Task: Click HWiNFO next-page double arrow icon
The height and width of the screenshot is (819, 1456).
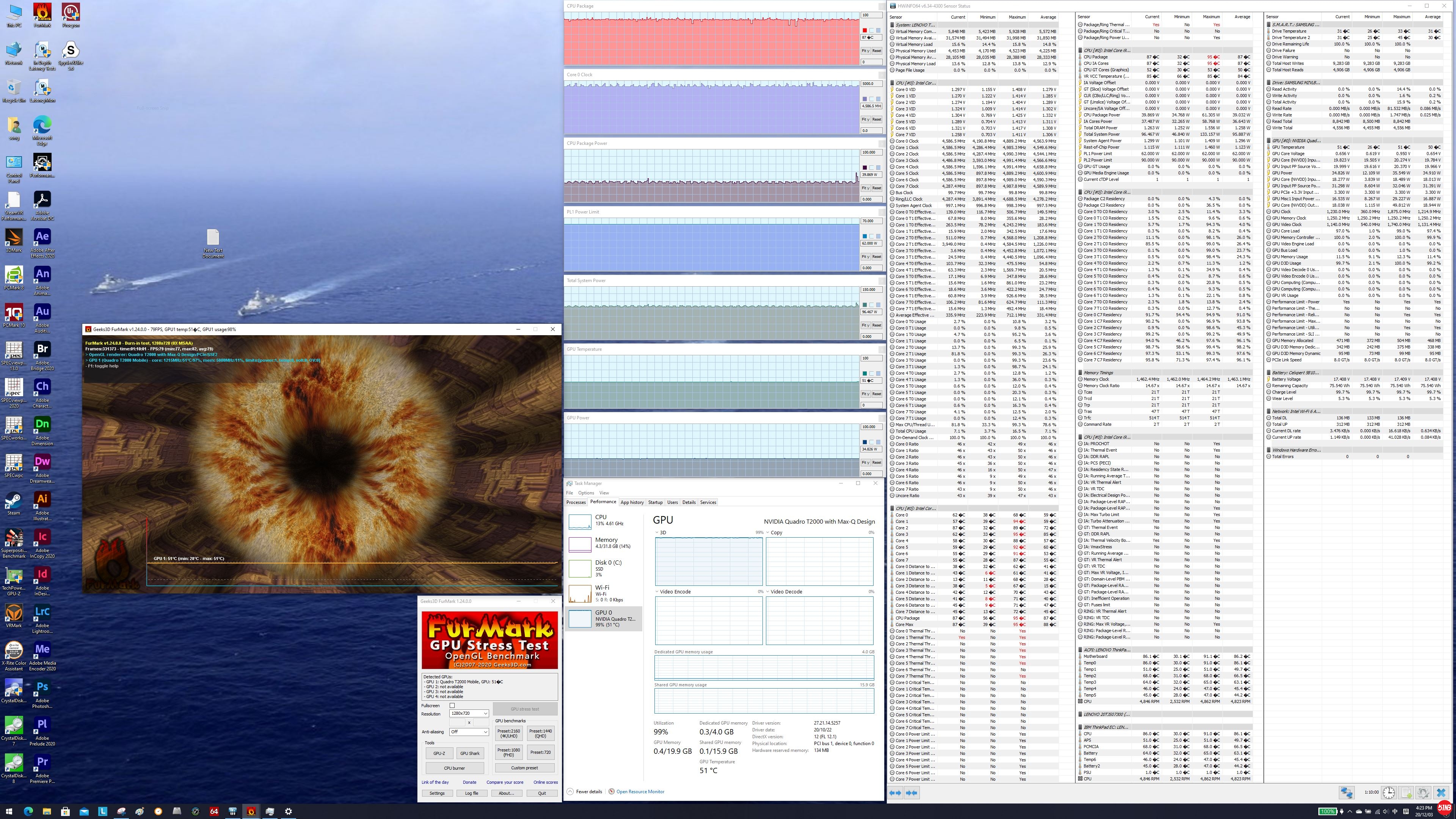Action: (x=912, y=793)
